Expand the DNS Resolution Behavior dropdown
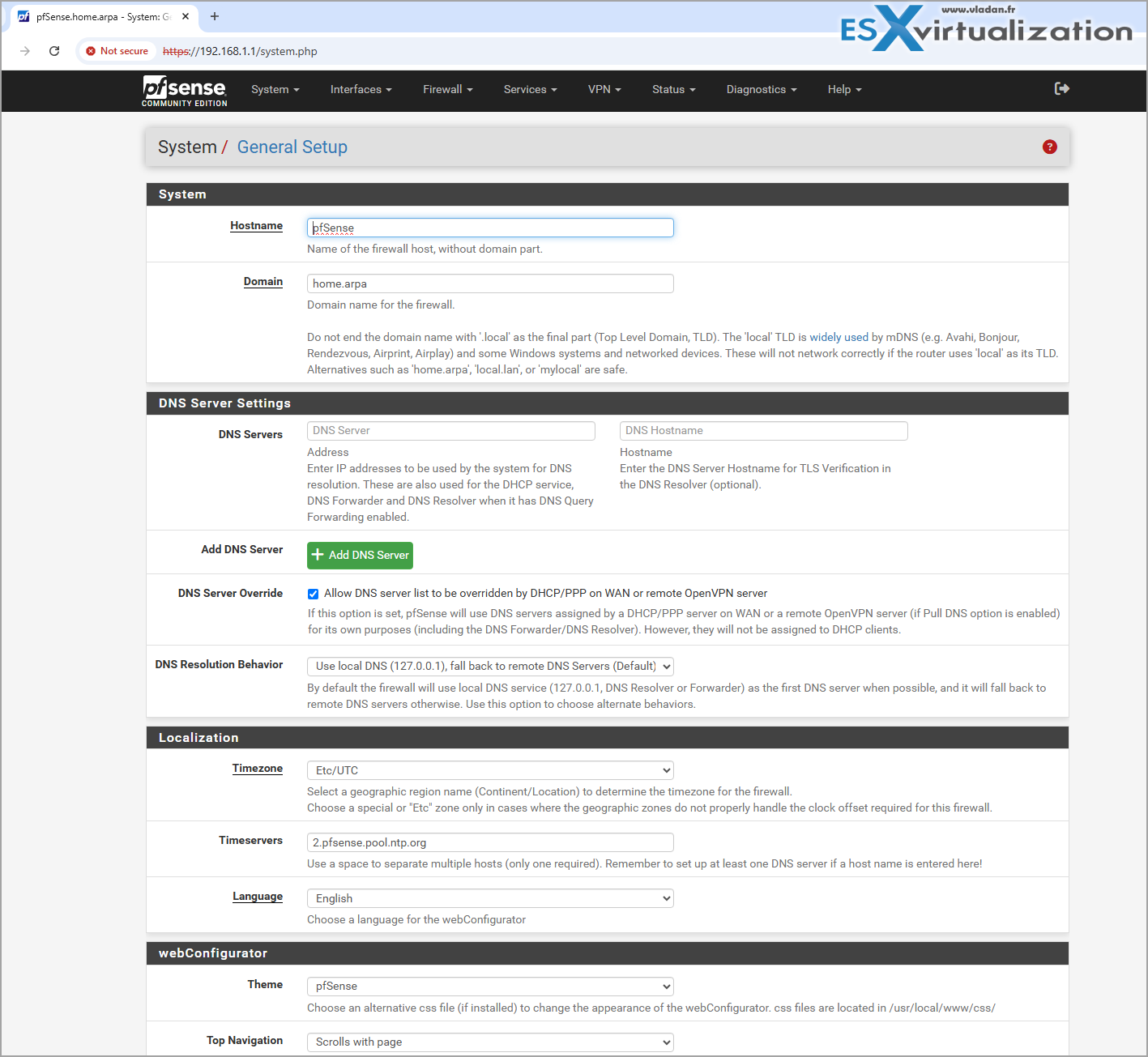The height and width of the screenshot is (1057, 1148). coord(490,667)
